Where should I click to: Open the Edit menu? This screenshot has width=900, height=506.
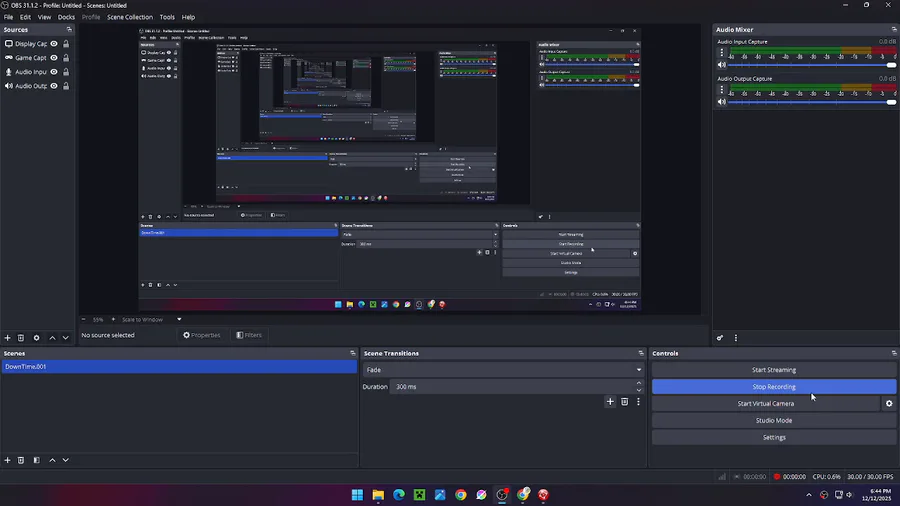(25, 17)
